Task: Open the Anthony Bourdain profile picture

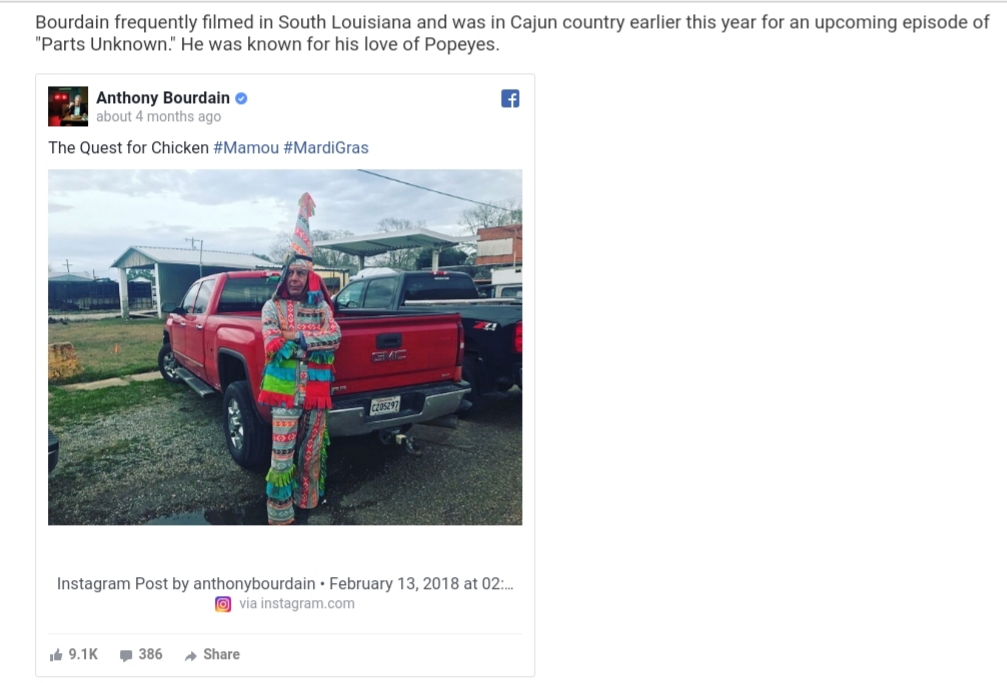Action: coord(68,106)
